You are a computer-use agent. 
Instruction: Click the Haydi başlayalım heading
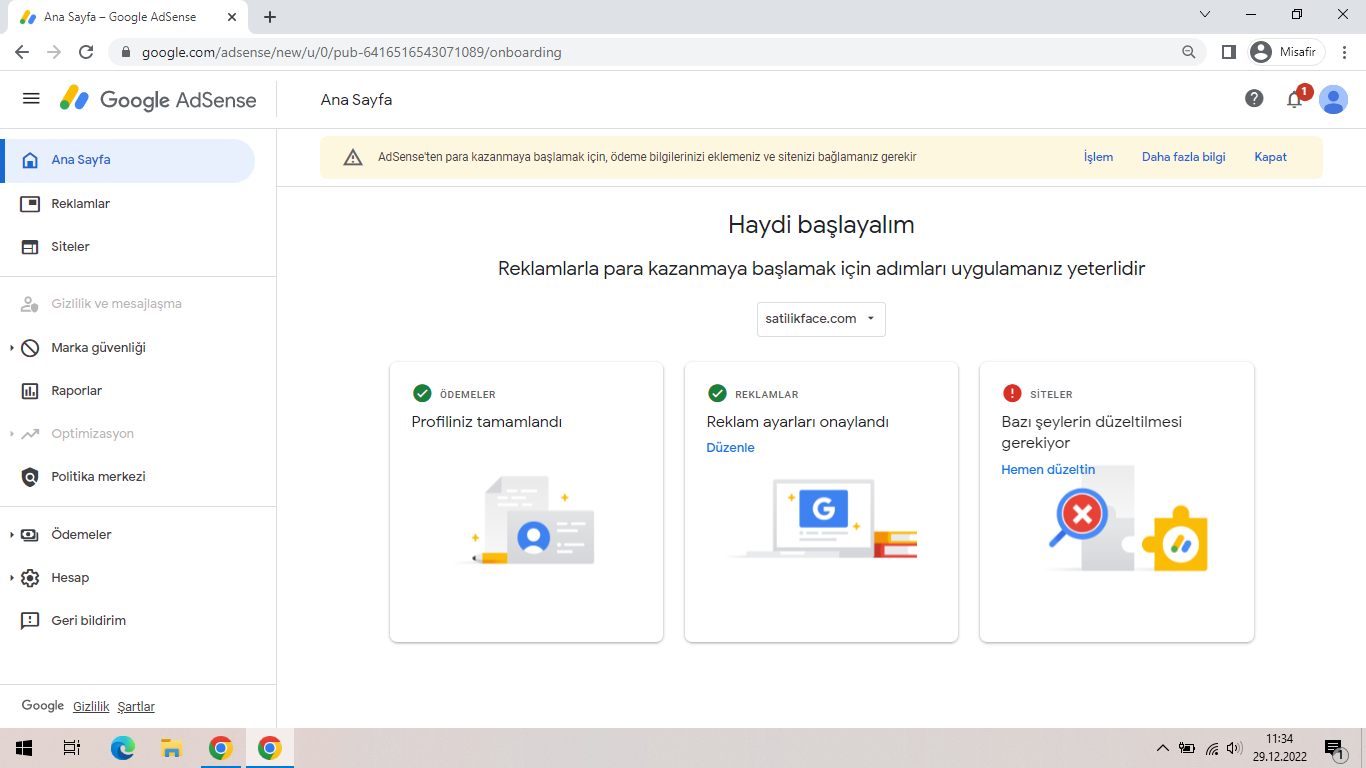tap(821, 225)
